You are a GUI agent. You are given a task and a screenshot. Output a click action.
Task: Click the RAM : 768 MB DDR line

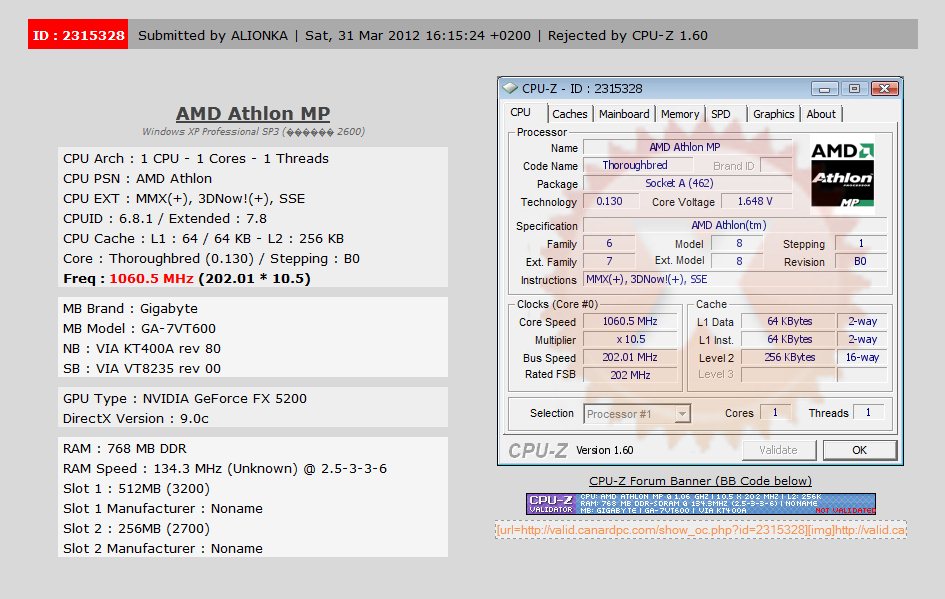coord(125,448)
